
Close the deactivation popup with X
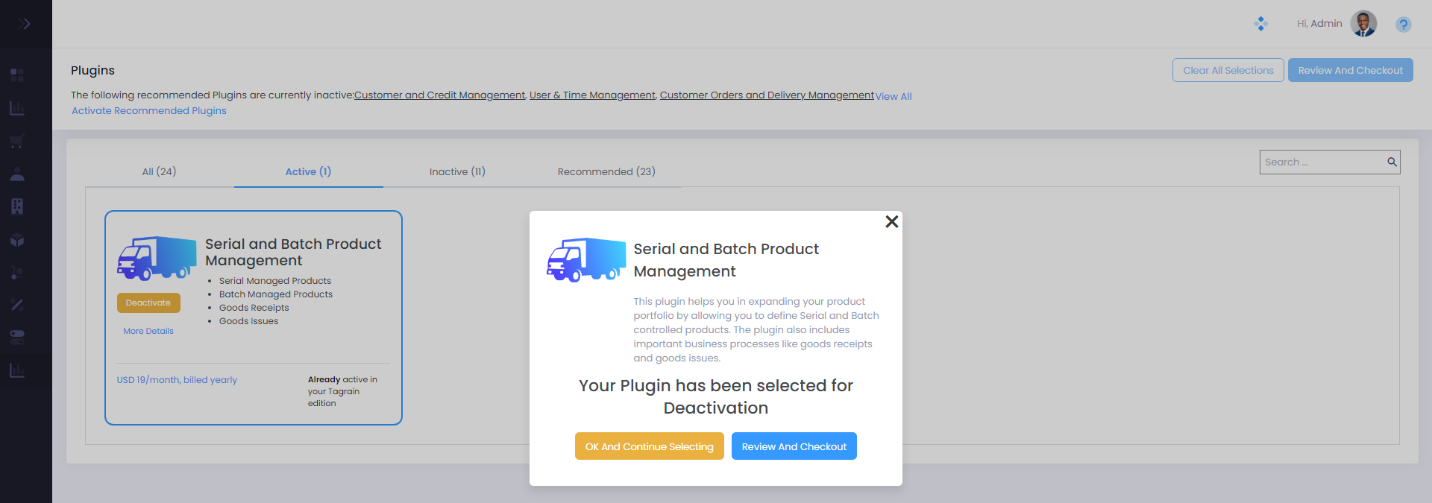pyautogui.click(x=892, y=222)
